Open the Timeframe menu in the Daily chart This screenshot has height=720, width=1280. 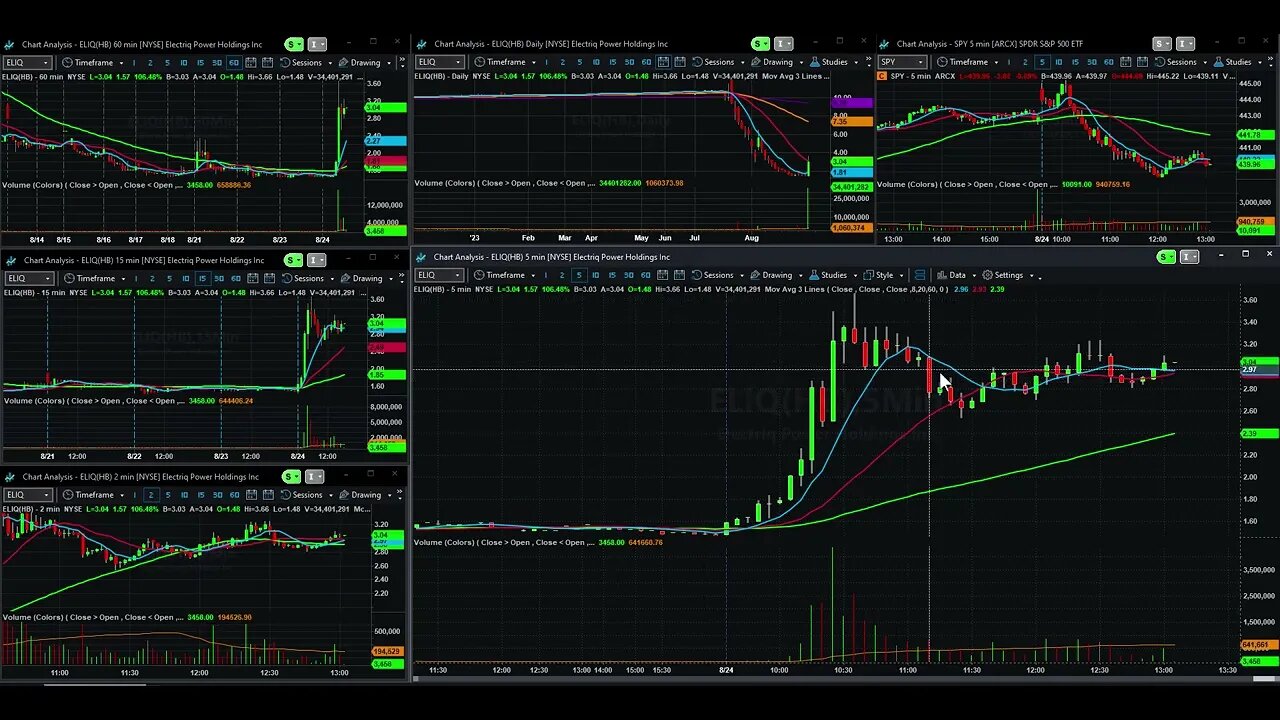506,62
